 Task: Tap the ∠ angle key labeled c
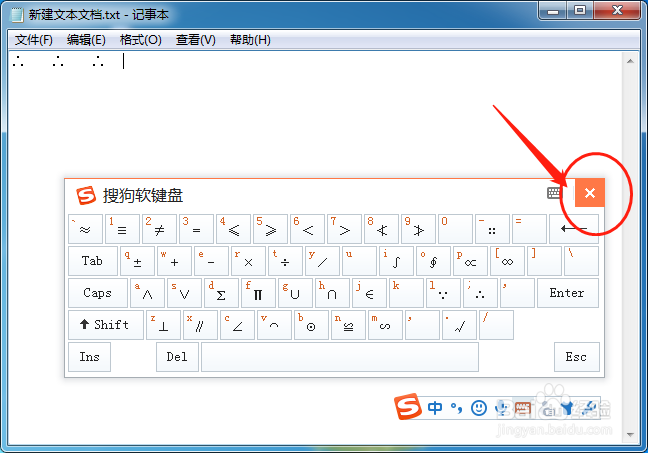(x=237, y=325)
